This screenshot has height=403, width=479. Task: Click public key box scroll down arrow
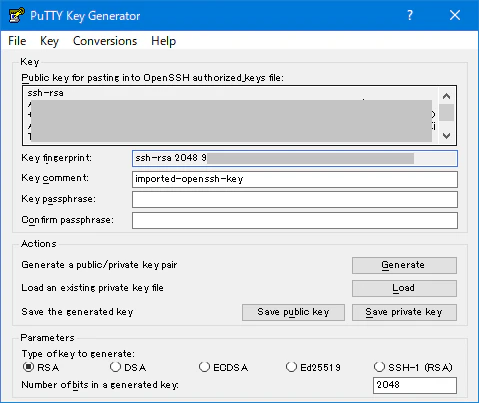(x=447, y=136)
